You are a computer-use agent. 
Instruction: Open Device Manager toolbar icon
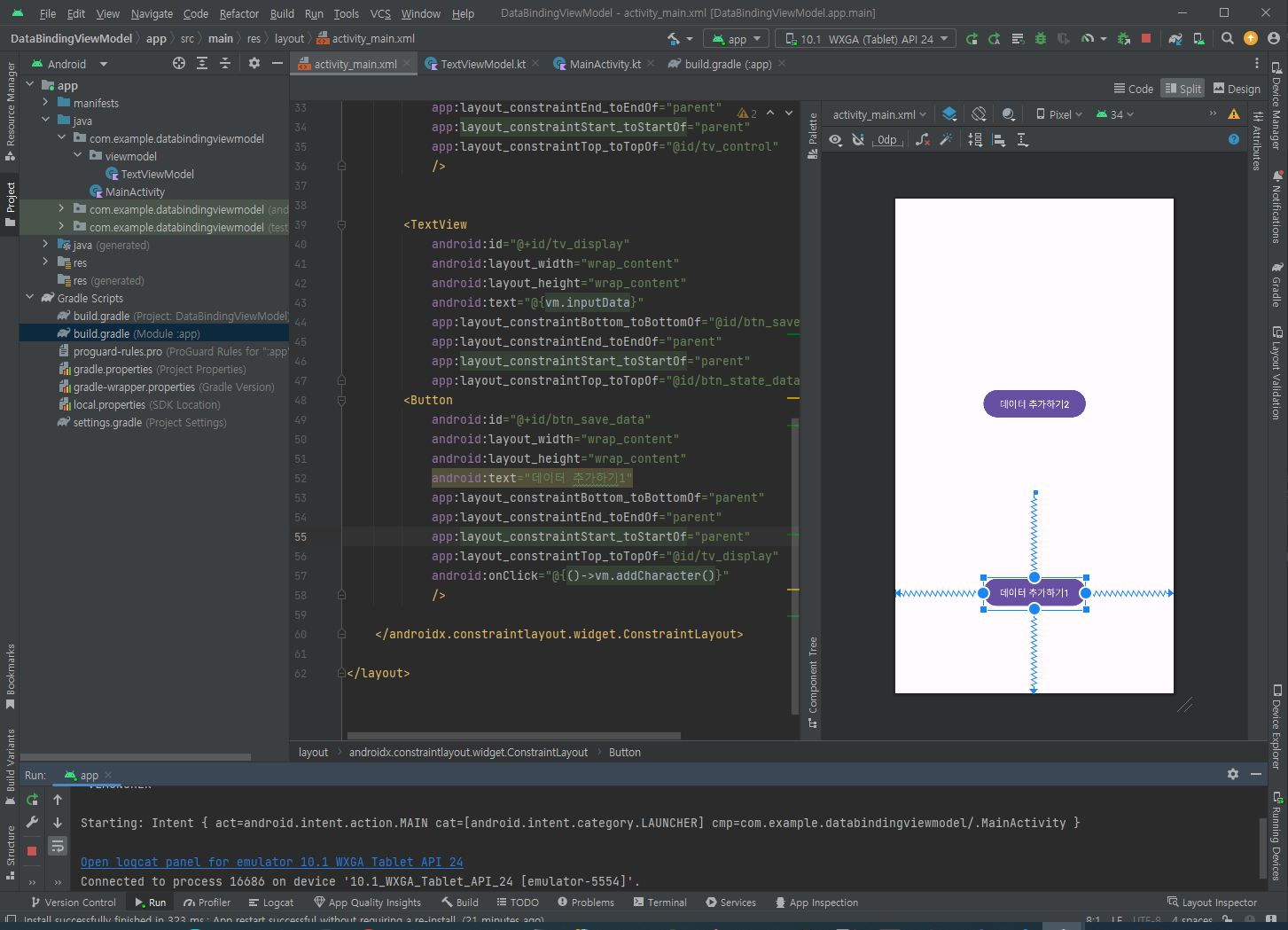click(x=1198, y=39)
